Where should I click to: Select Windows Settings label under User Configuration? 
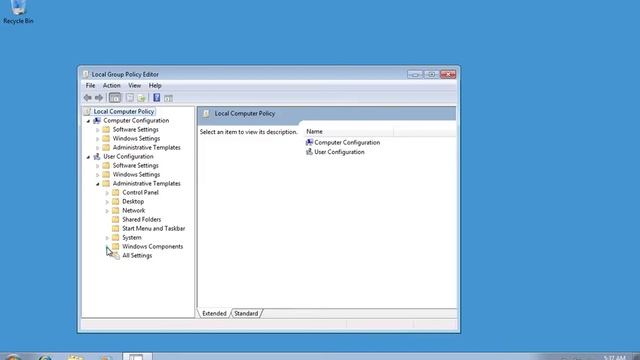point(136,175)
